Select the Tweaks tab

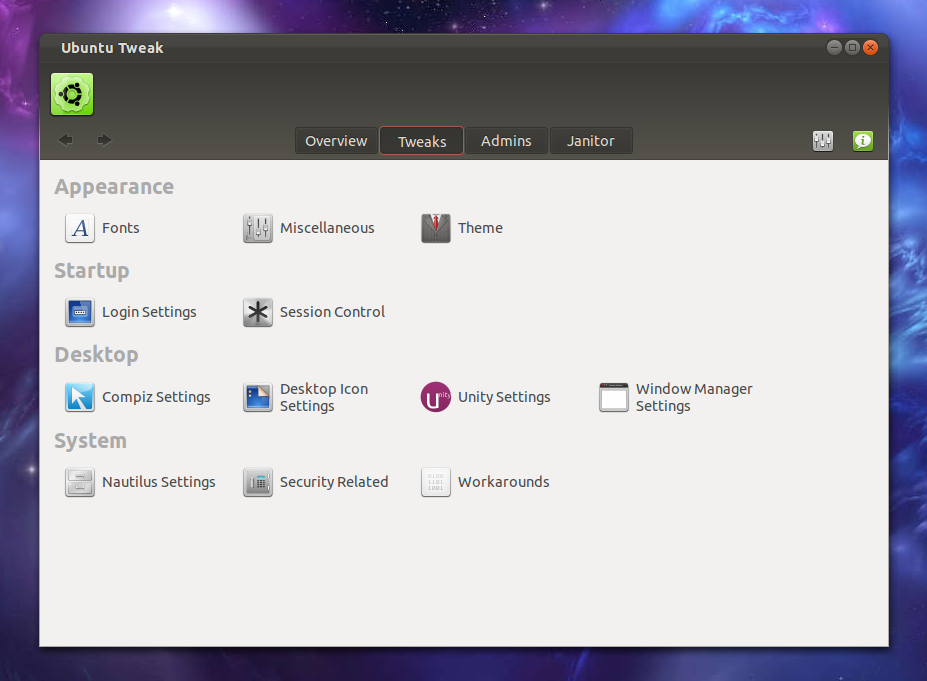tap(420, 140)
